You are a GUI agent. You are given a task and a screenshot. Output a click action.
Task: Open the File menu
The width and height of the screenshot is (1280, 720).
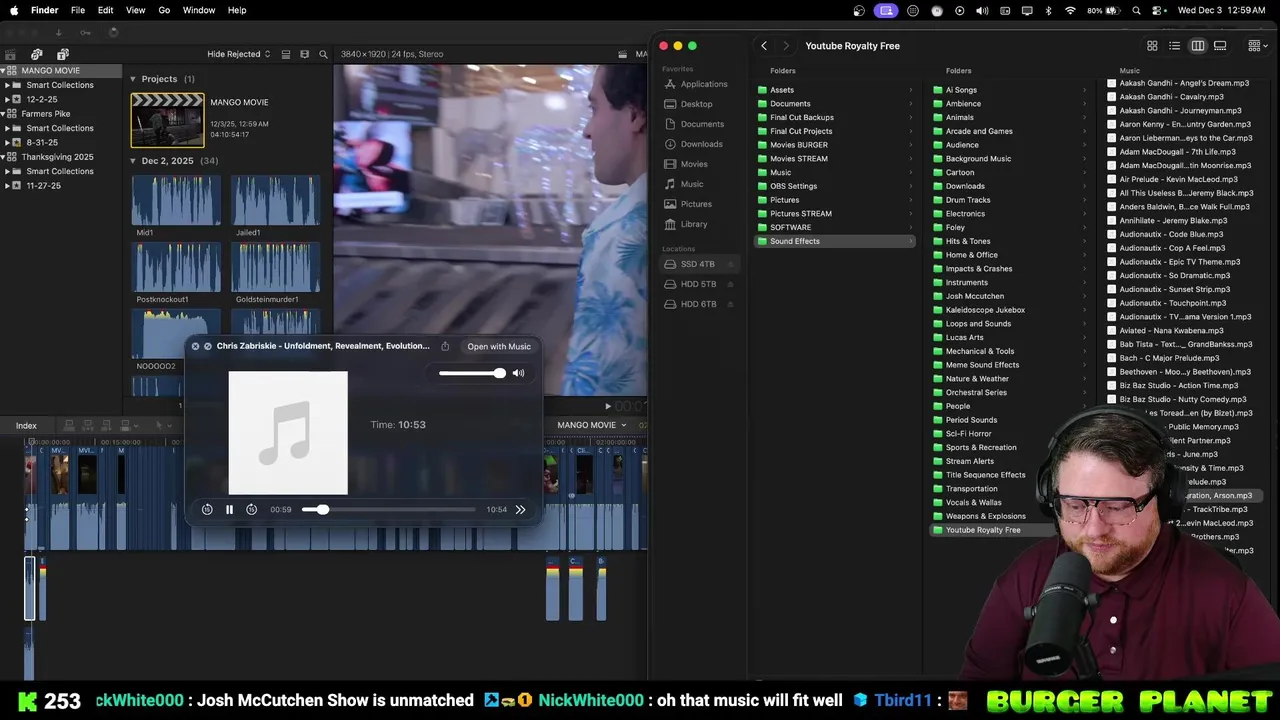pyautogui.click(x=77, y=10)
